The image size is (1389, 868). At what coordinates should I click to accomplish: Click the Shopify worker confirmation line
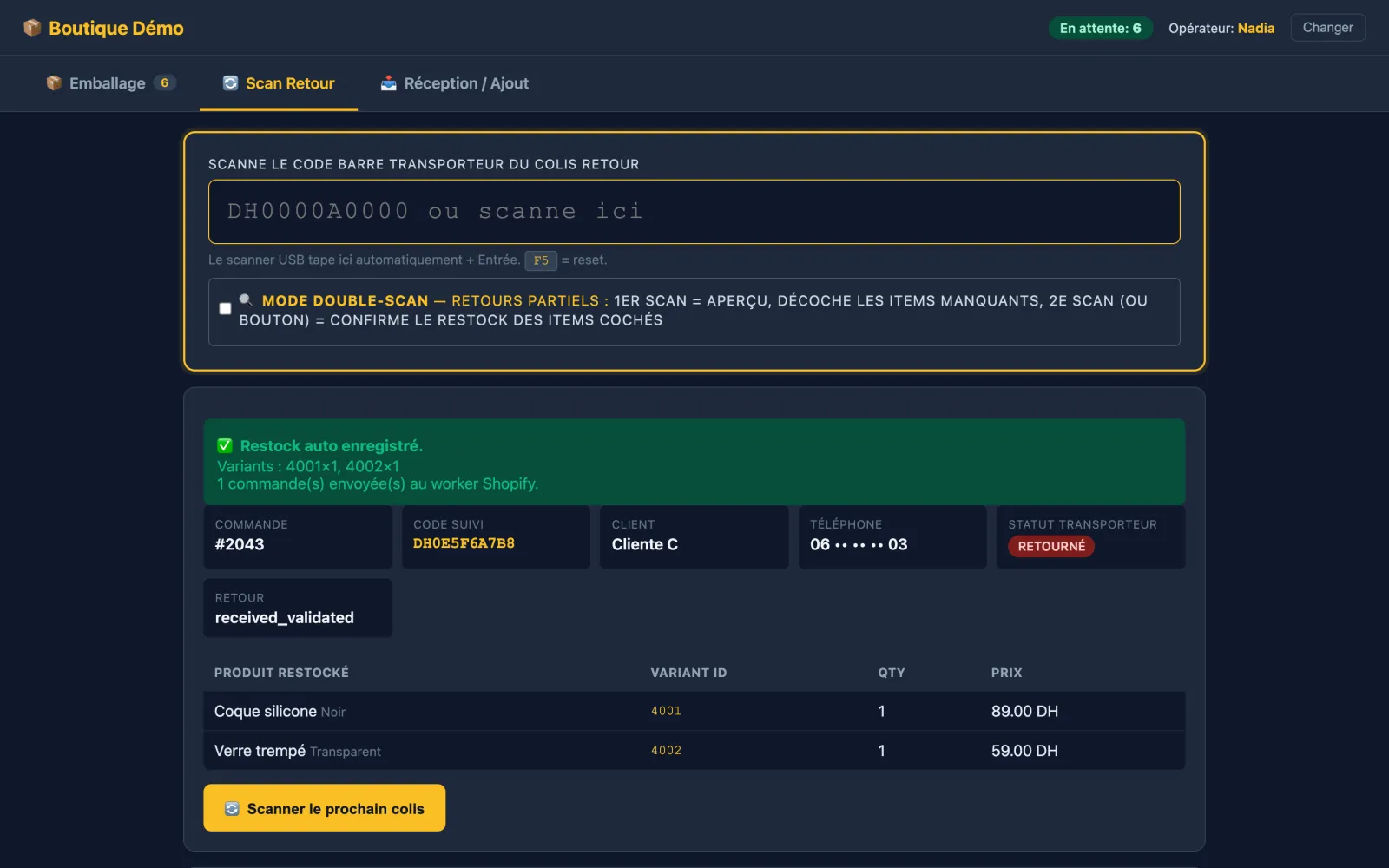(378, 483)
